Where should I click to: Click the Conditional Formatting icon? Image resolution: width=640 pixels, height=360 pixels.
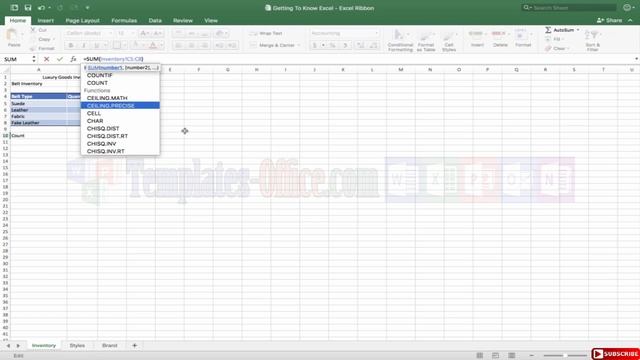(x=400, y=35)
